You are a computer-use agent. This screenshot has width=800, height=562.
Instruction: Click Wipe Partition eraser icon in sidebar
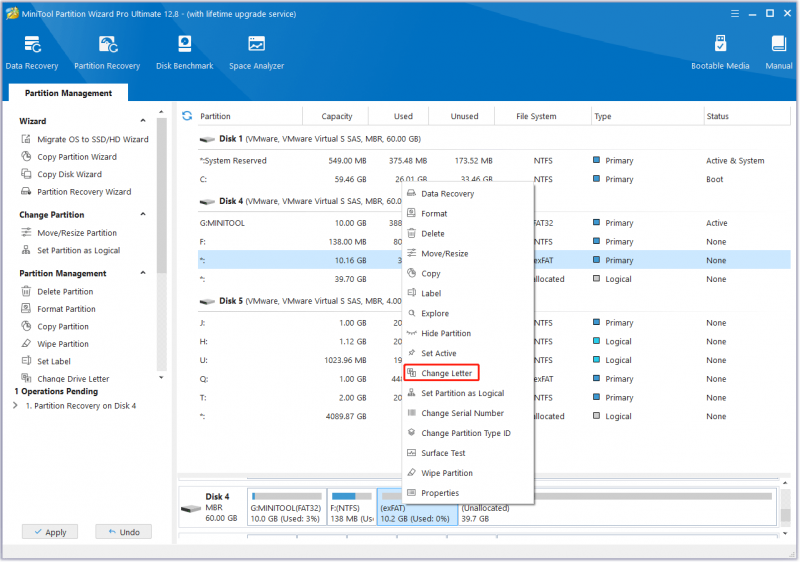[26, 344]
